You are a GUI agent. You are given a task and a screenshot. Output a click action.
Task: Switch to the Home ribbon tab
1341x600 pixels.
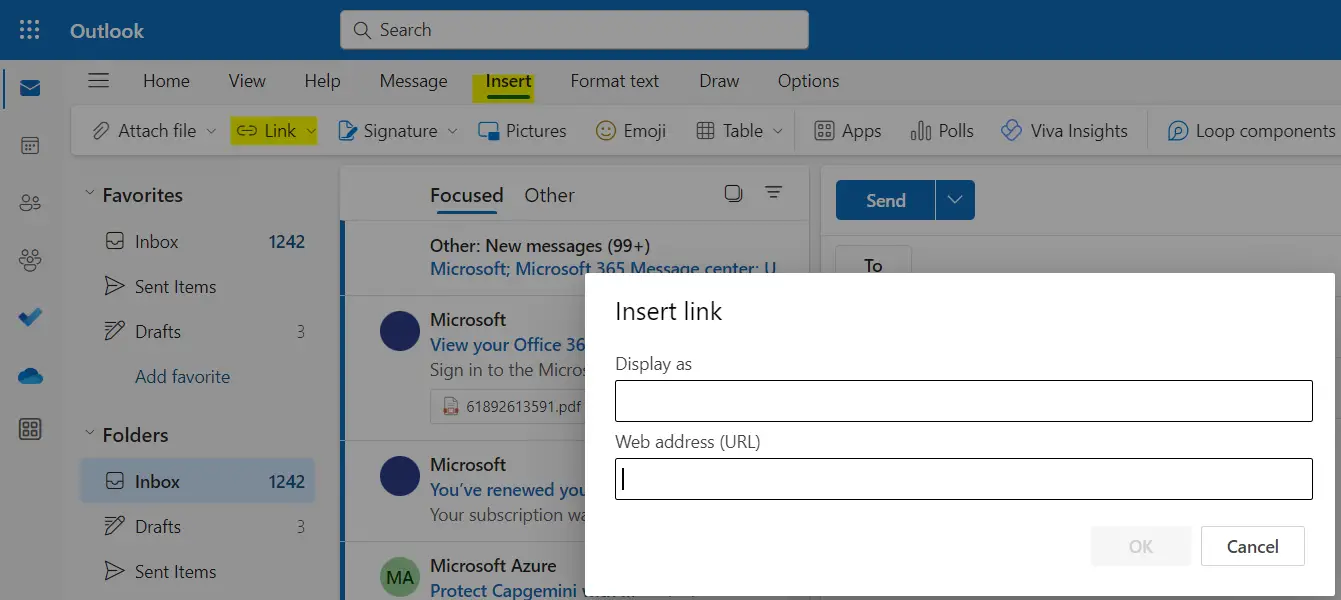tap(166, 81)
